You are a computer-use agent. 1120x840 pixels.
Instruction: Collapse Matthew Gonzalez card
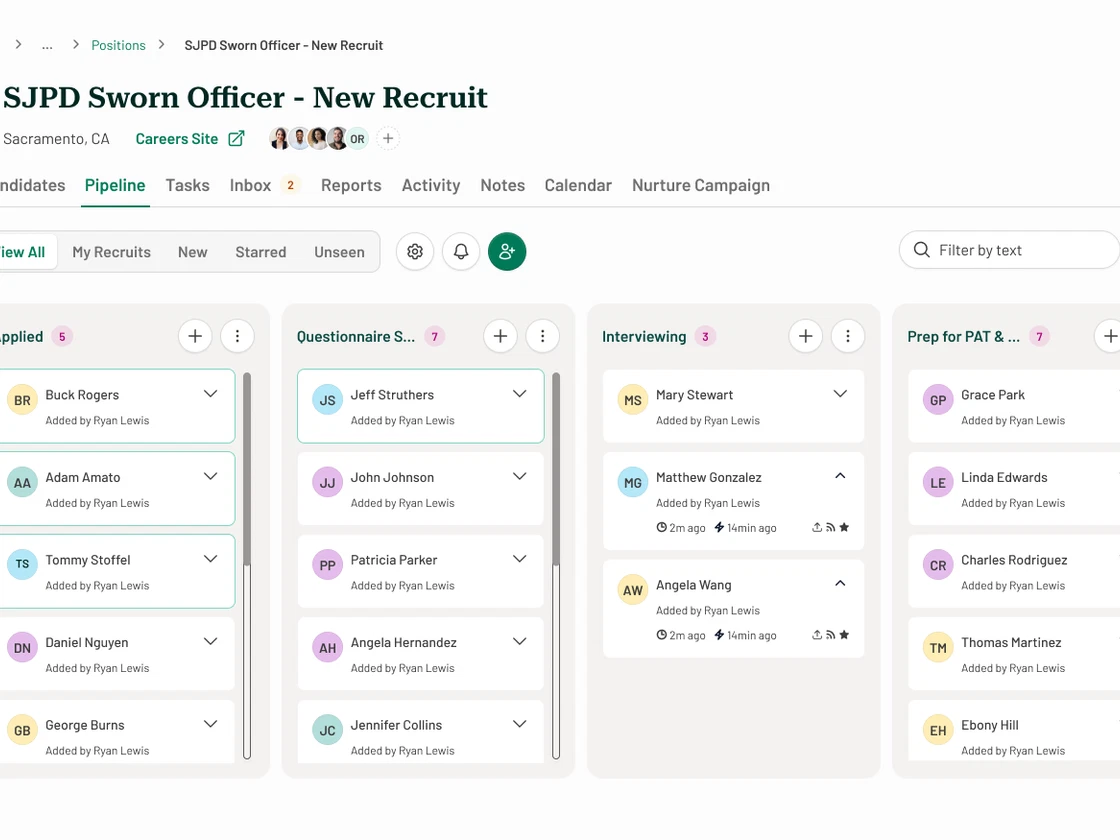(840, 477)
